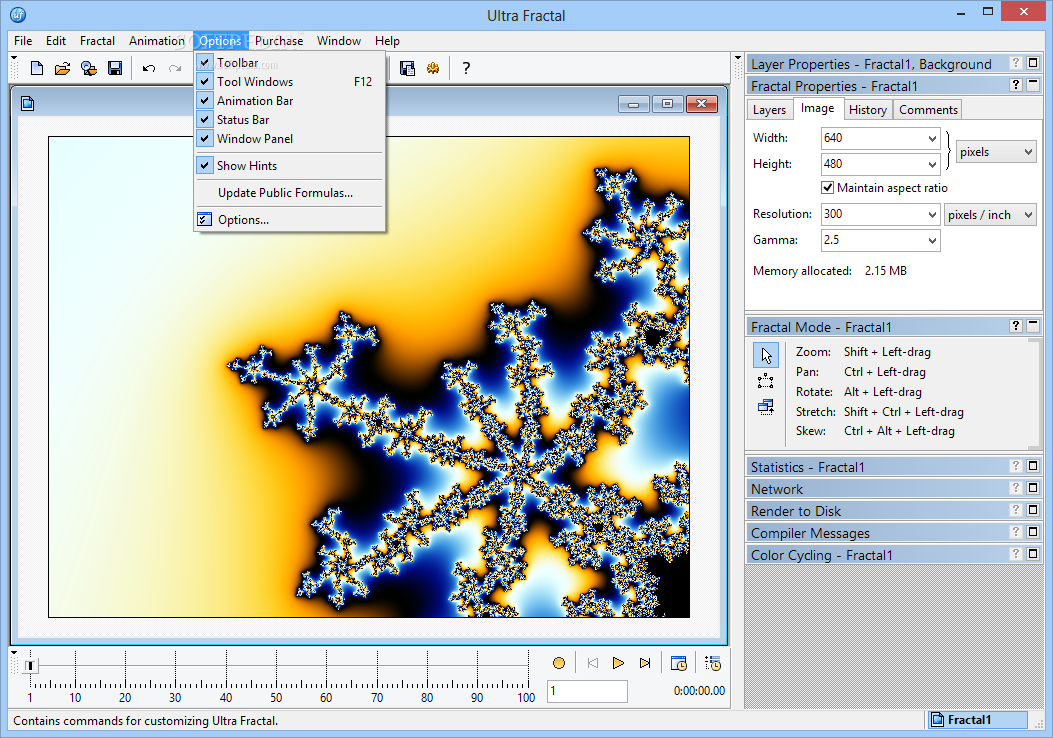The image size is (1053, 738).
Task: Click the current frame number field
Action: pos(587,691)
